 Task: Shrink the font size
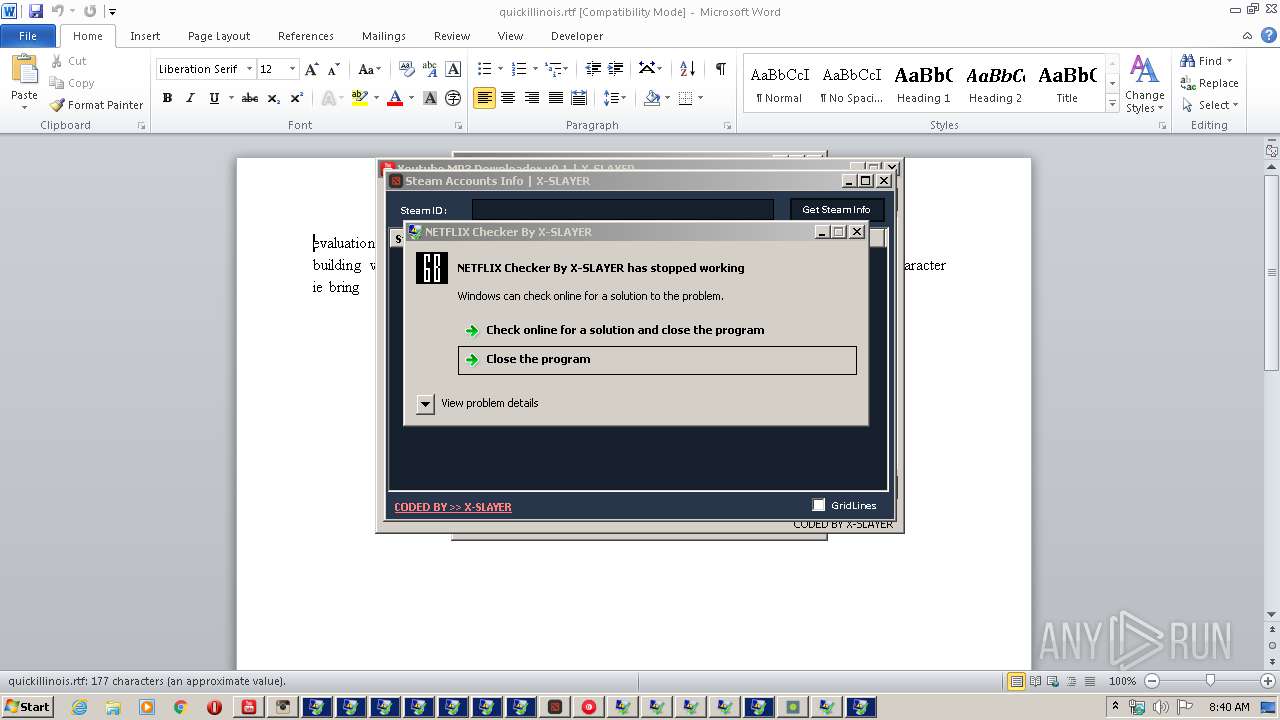pyautogui.click(x=334, y=69)
